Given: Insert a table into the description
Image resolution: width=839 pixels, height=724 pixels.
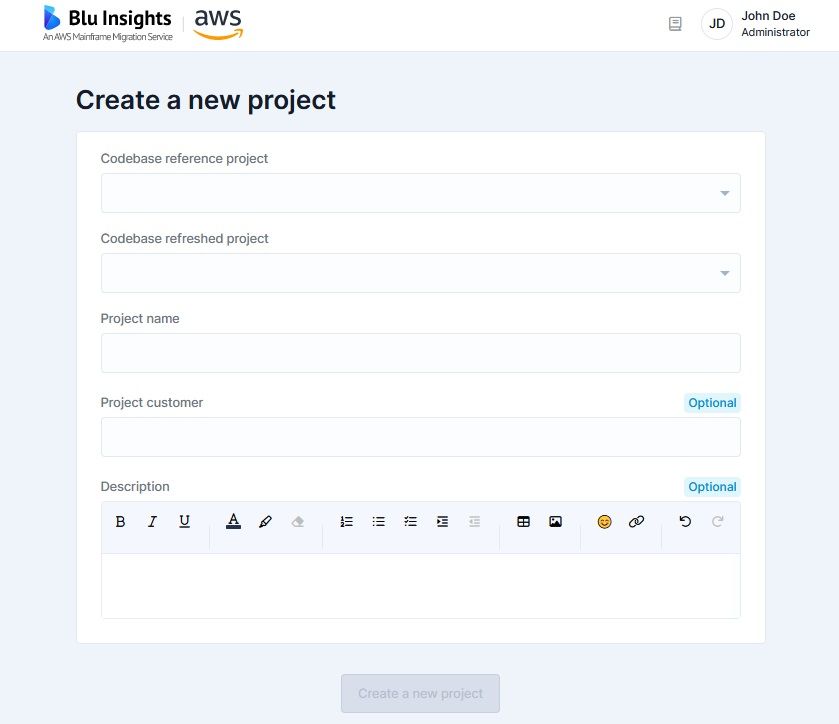Looking at the screenshot, I should coord(523,521).
